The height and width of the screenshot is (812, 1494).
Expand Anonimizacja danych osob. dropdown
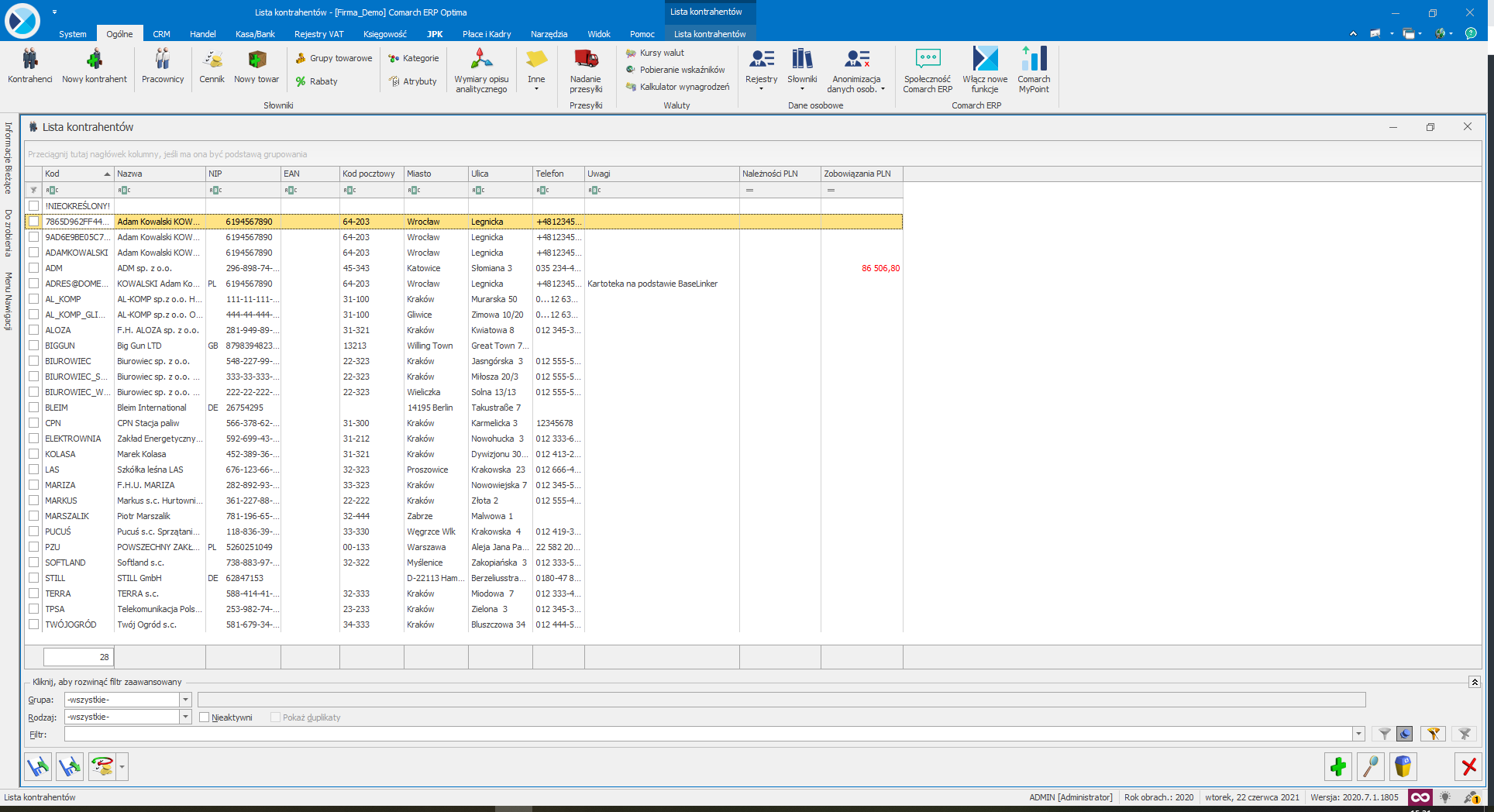tap(883, 89)
